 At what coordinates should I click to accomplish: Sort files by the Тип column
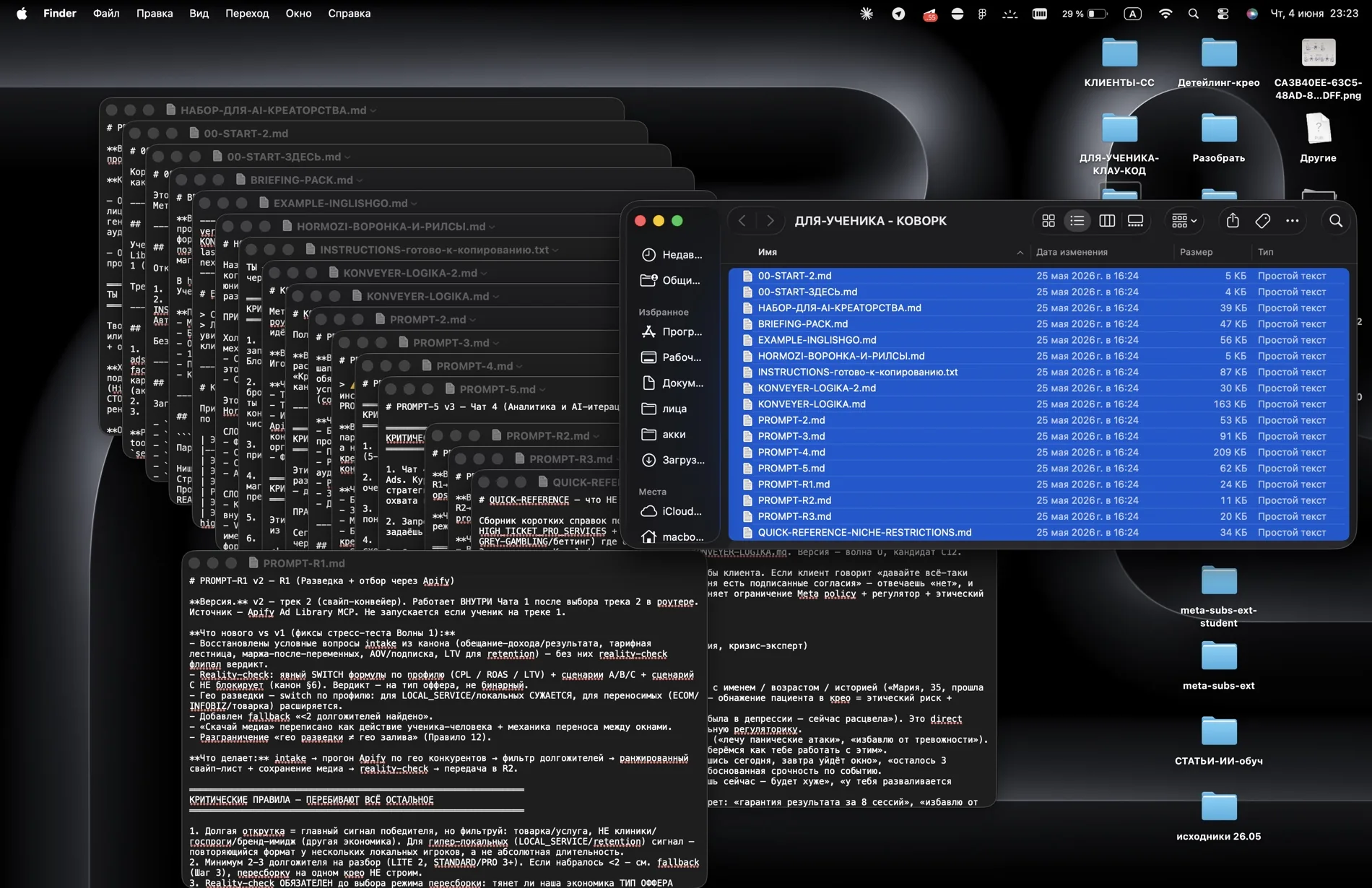pyautogui.click(x=1265, y=252)
